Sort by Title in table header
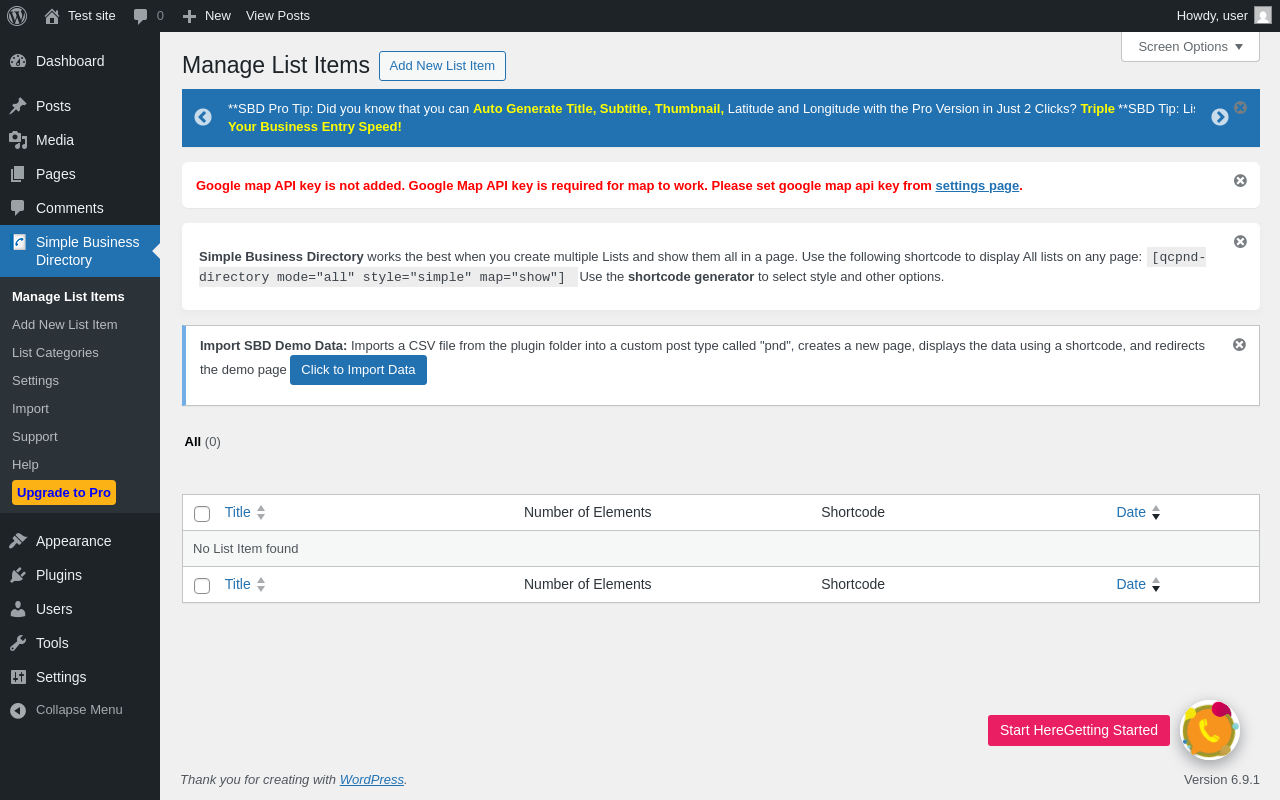1280x800 pixels. click(245, 512)
